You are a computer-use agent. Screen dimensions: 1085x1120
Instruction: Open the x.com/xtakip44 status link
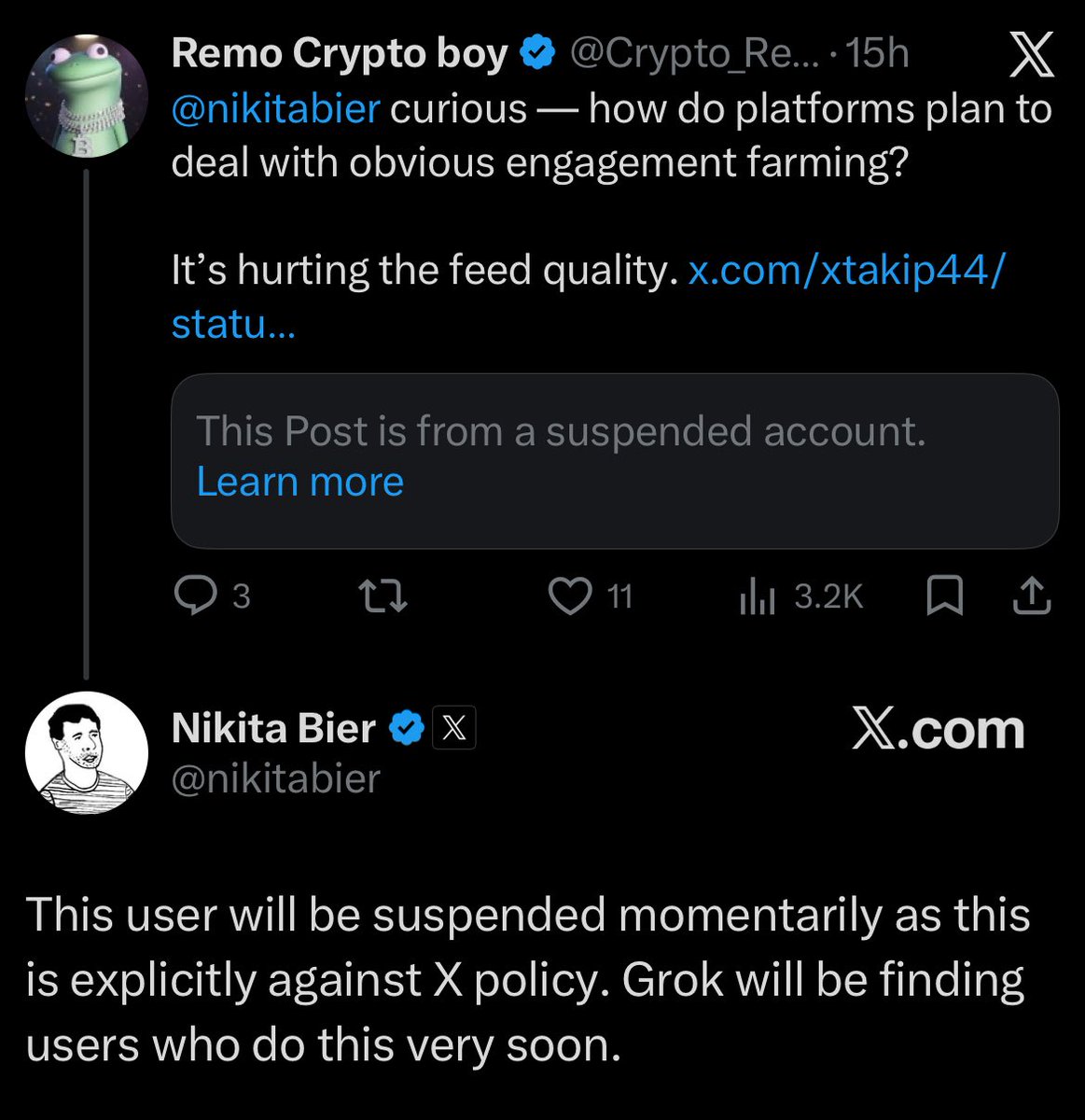pyautogui.click(x=846, y=270)
